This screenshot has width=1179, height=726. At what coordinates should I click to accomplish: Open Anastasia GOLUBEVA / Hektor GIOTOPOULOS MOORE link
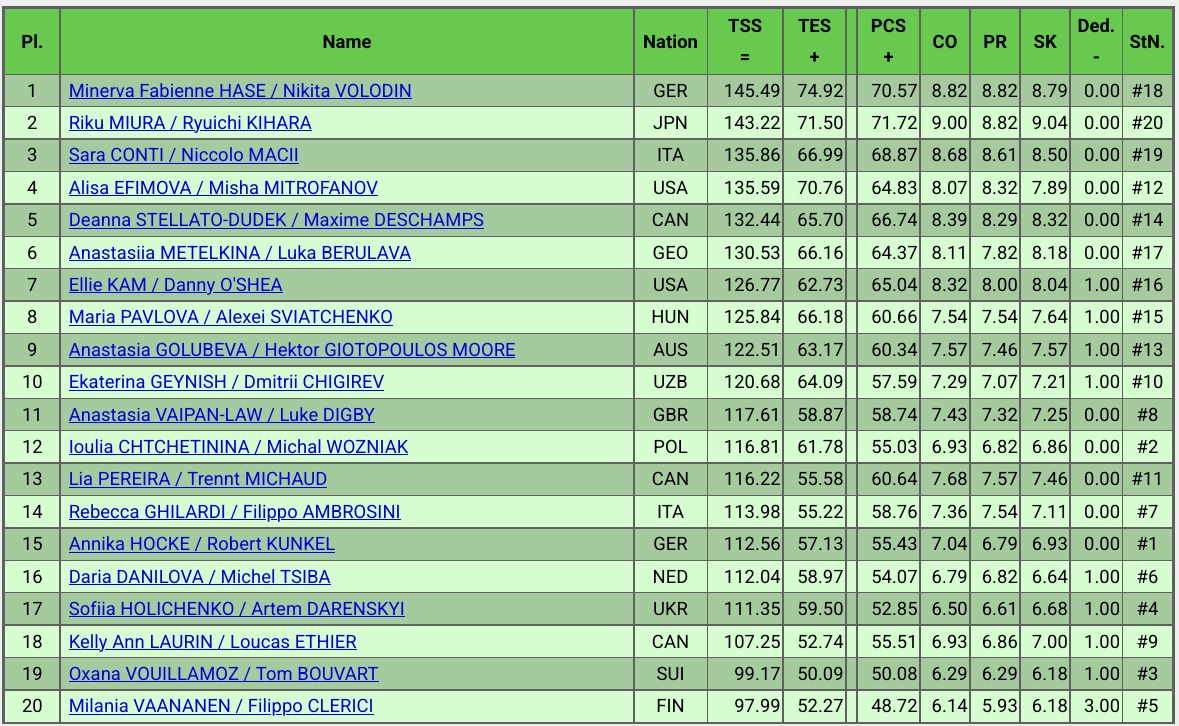click(292, 350)
